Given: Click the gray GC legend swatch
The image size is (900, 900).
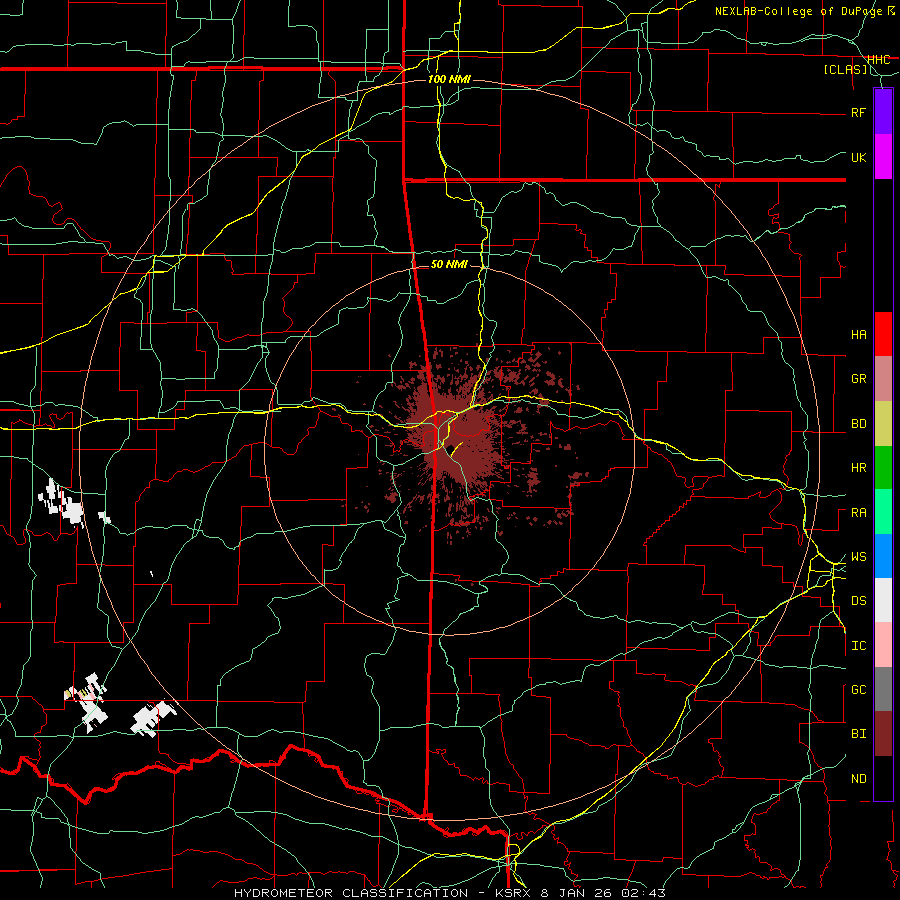Looking at the screenshot, I should (883, 689).
